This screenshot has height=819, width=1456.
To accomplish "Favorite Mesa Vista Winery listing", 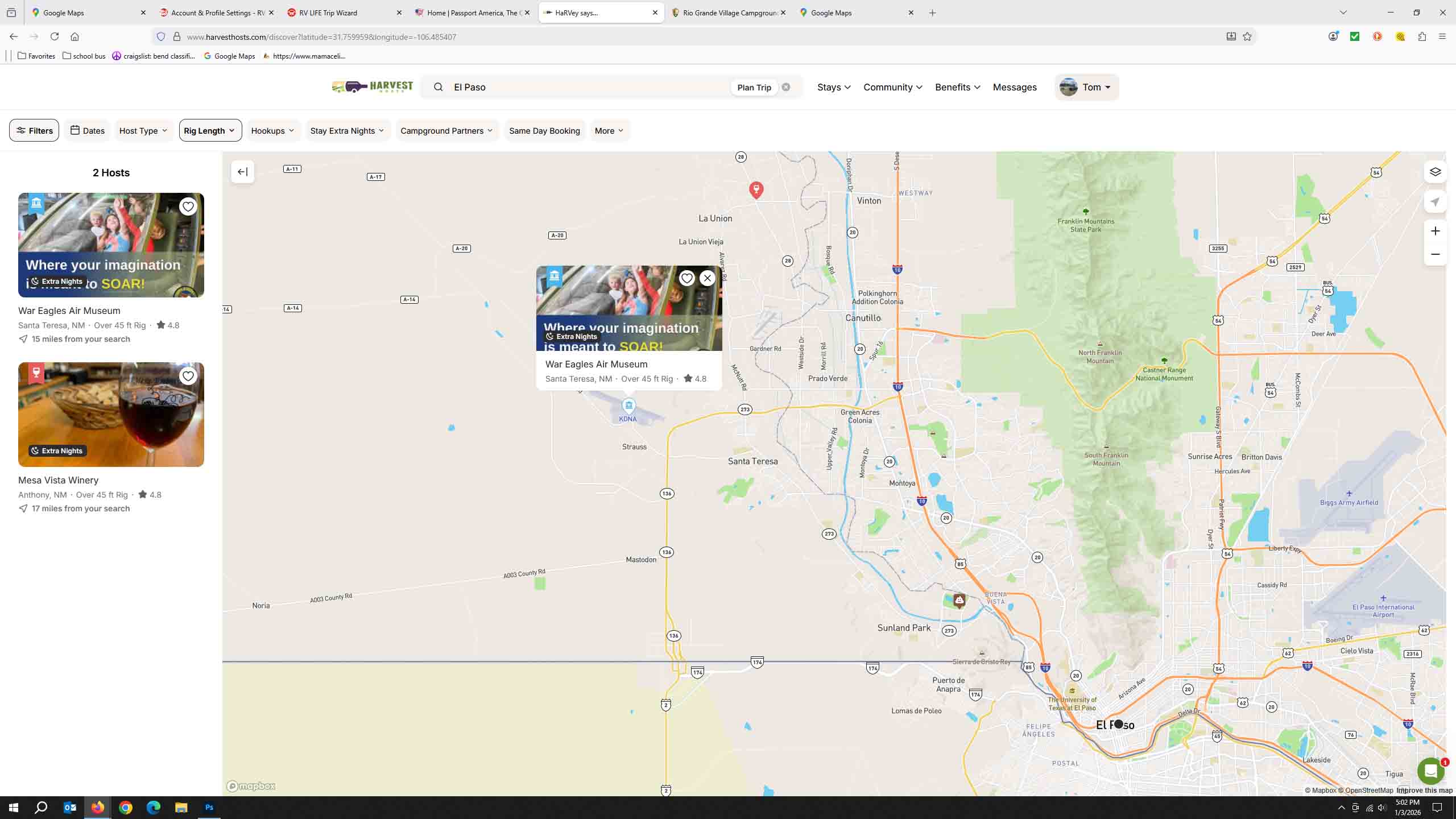I will tap(188, 376).
